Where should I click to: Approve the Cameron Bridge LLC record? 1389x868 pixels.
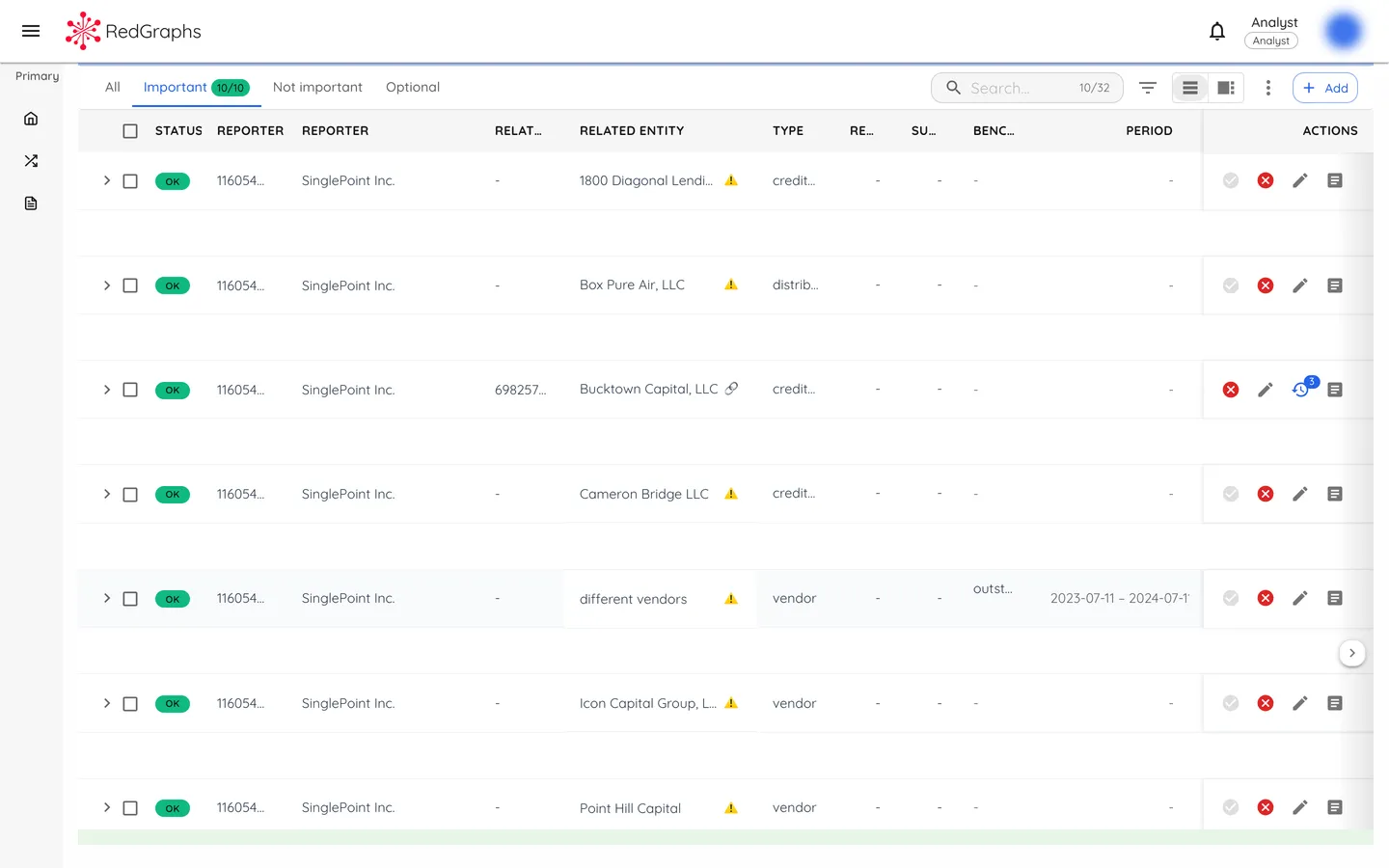(x=1231, y=494)
